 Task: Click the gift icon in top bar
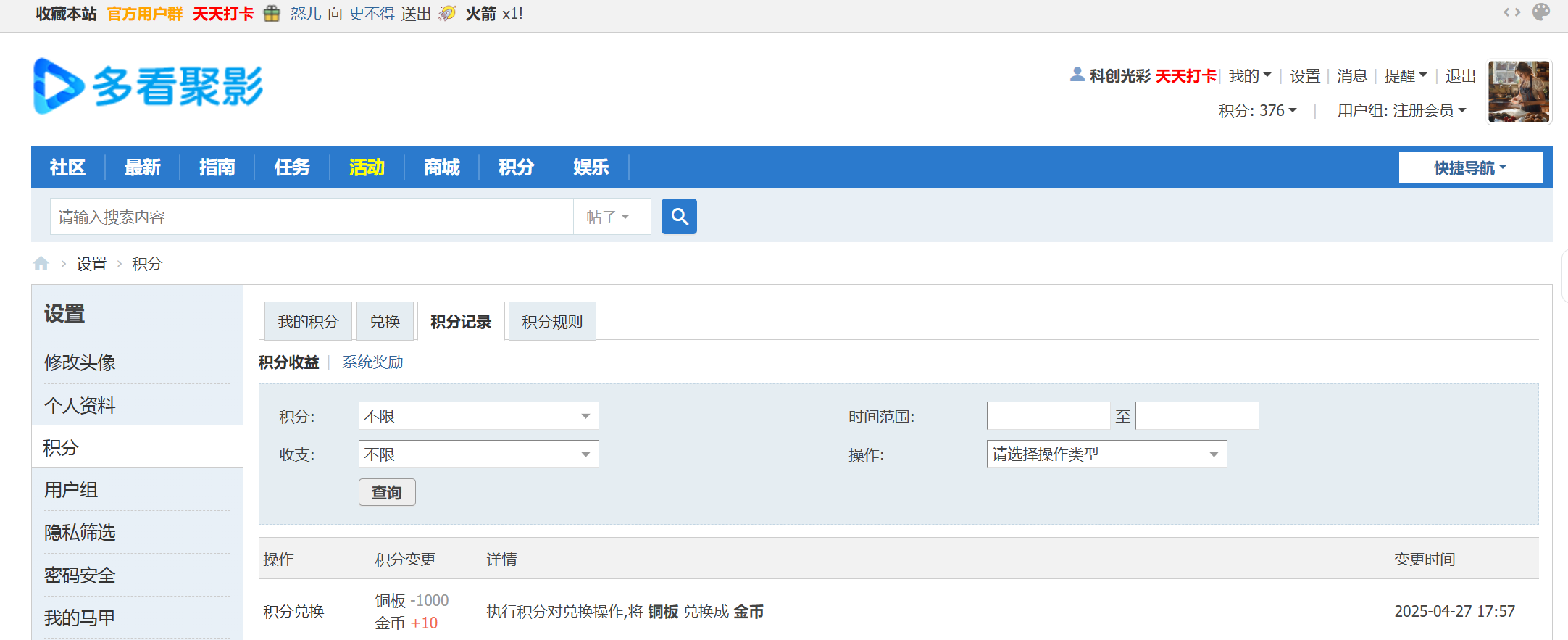tap(272, 14)
